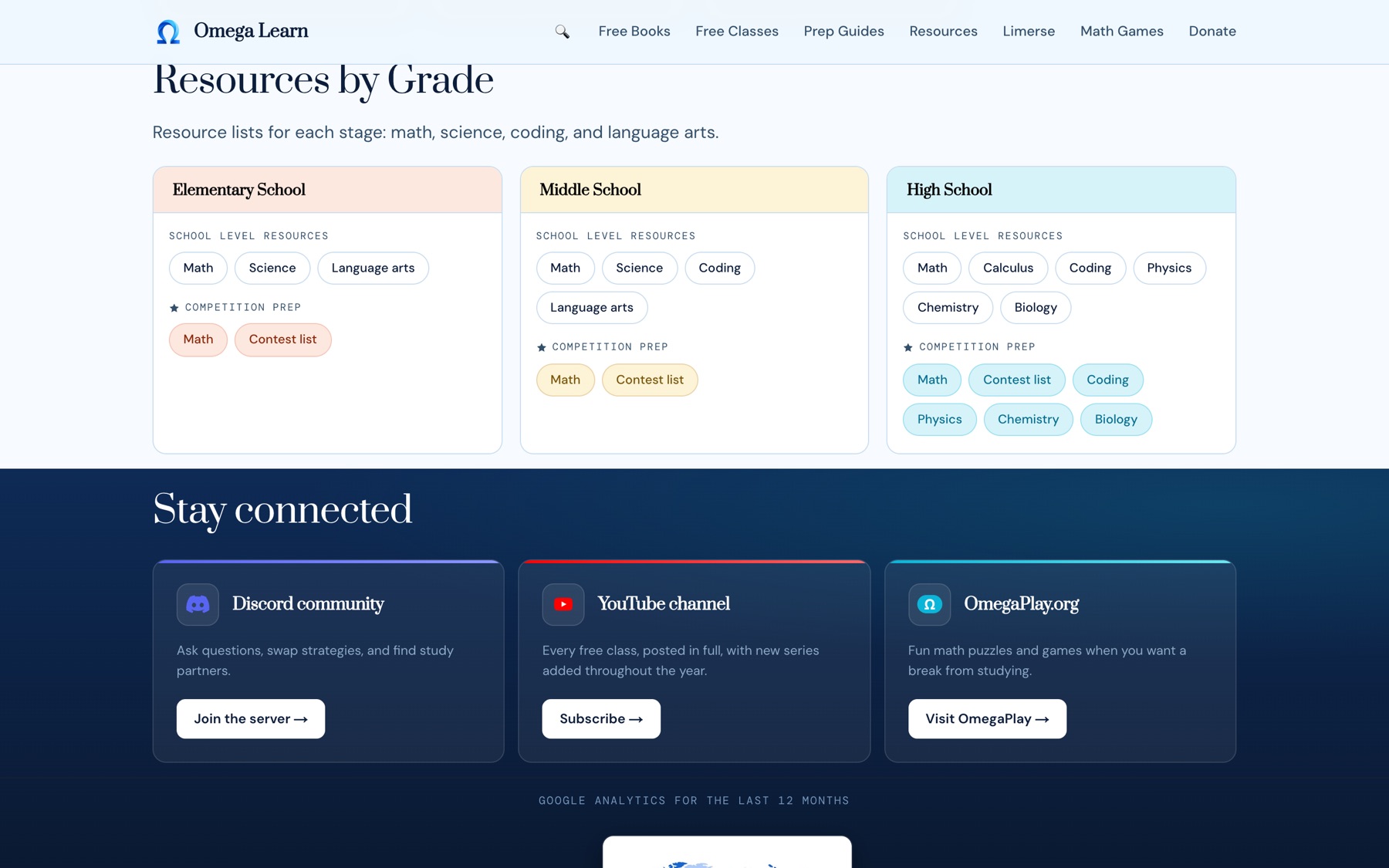1389x868 pixels.
Task: Select Middle School Science resource chip
Action: [639, 268]
